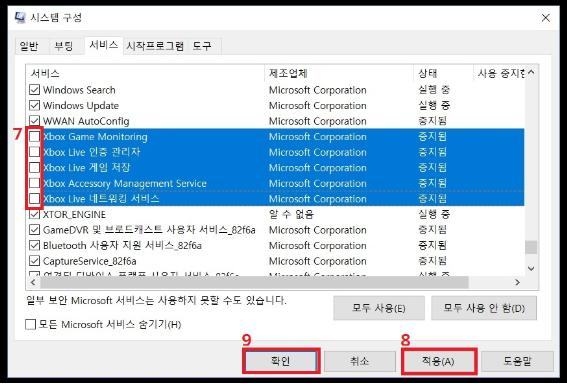The width and height of the screenshot is (567, 384).
Task: Click the vertical scrollbar thumb
Action: [x=531, y=247]
